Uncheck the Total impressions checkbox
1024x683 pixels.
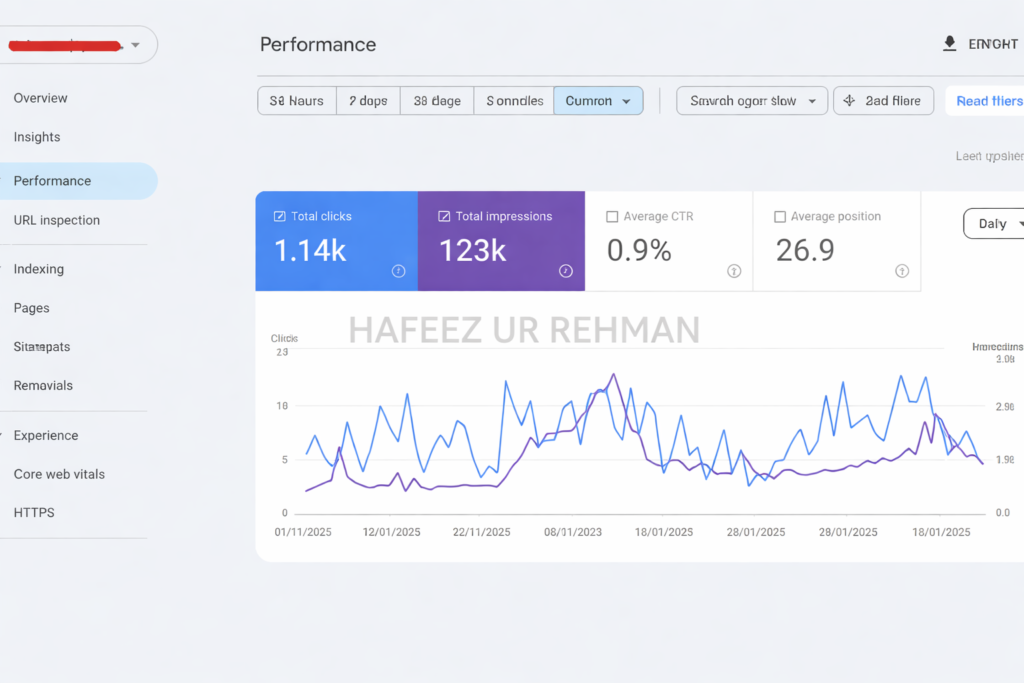click(444, 216)
